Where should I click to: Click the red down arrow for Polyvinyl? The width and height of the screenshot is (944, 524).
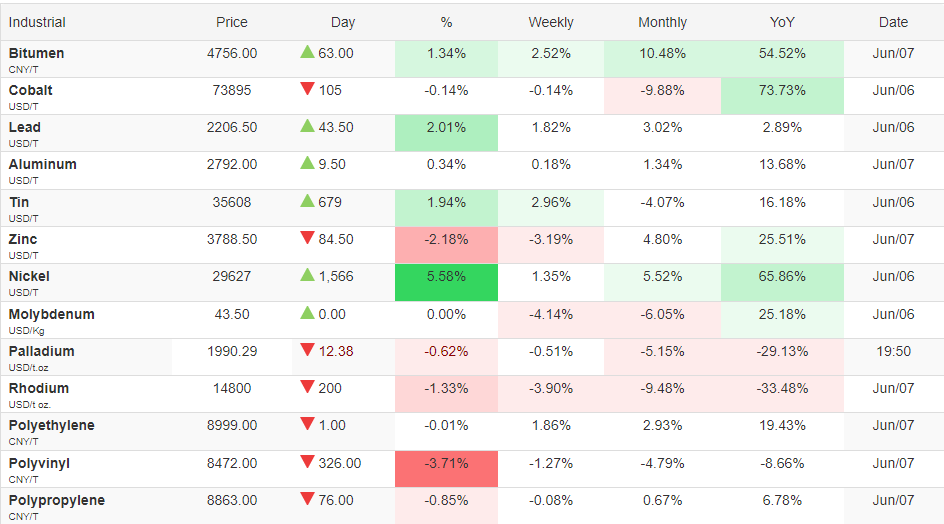click(x=307, y=463)
